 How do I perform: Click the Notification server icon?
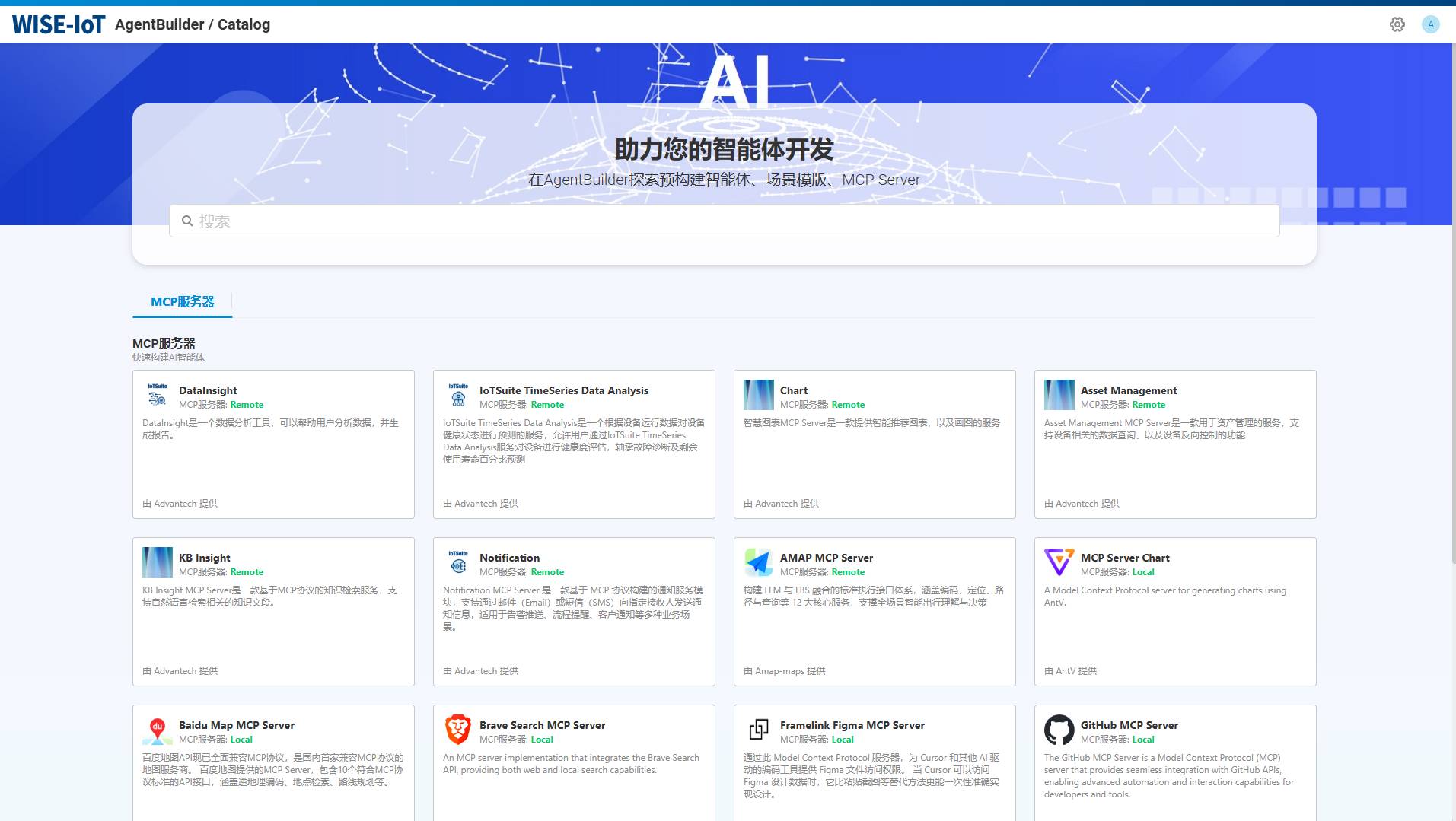[457, 562]
